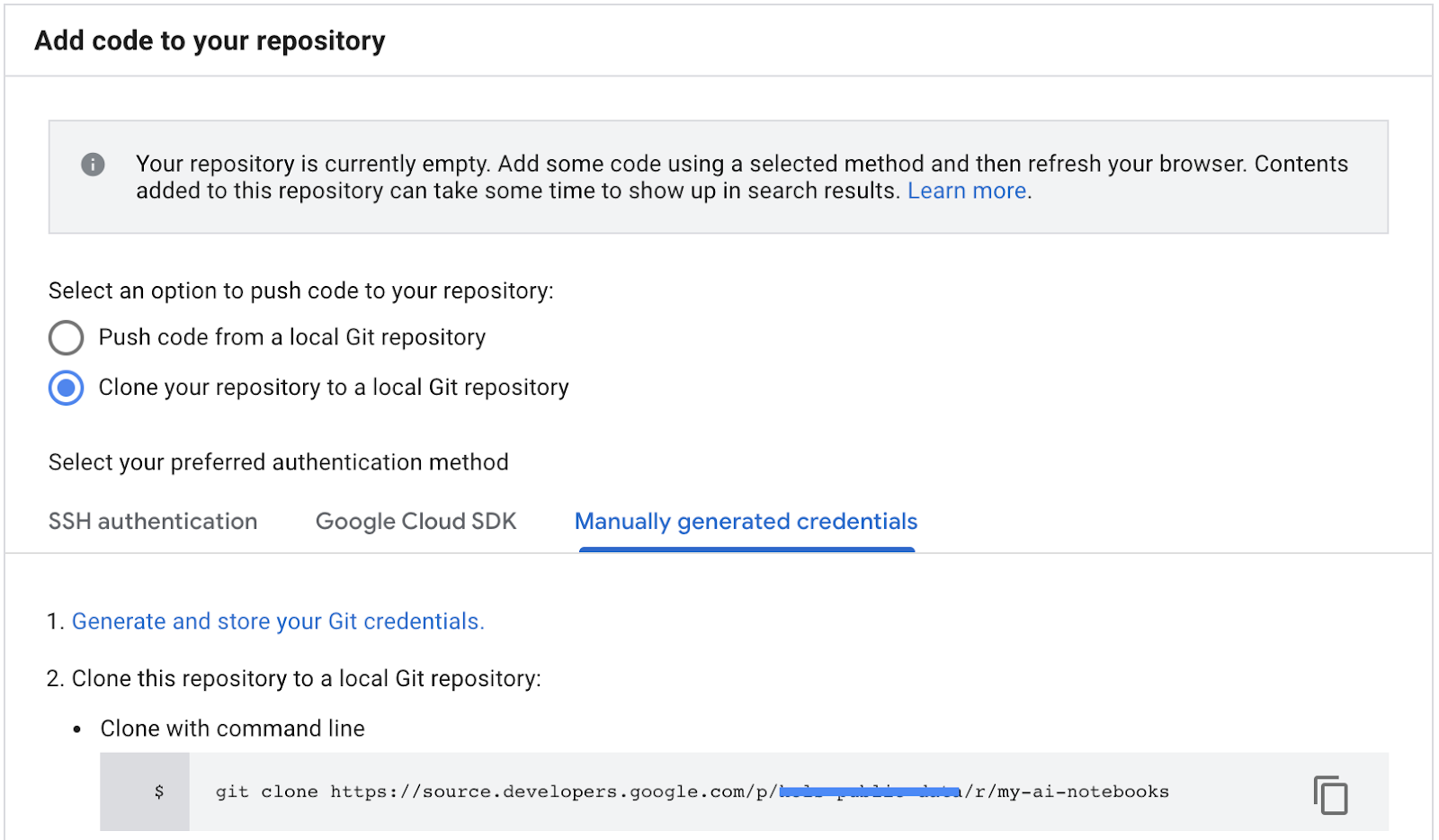Select the Manually generated credentials tab

click(x=746, y=522)
